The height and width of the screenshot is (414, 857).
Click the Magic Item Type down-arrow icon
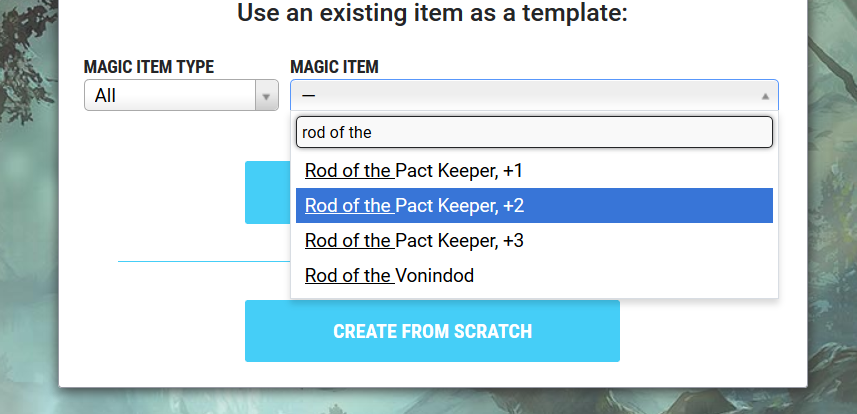[x=266, y=97]
